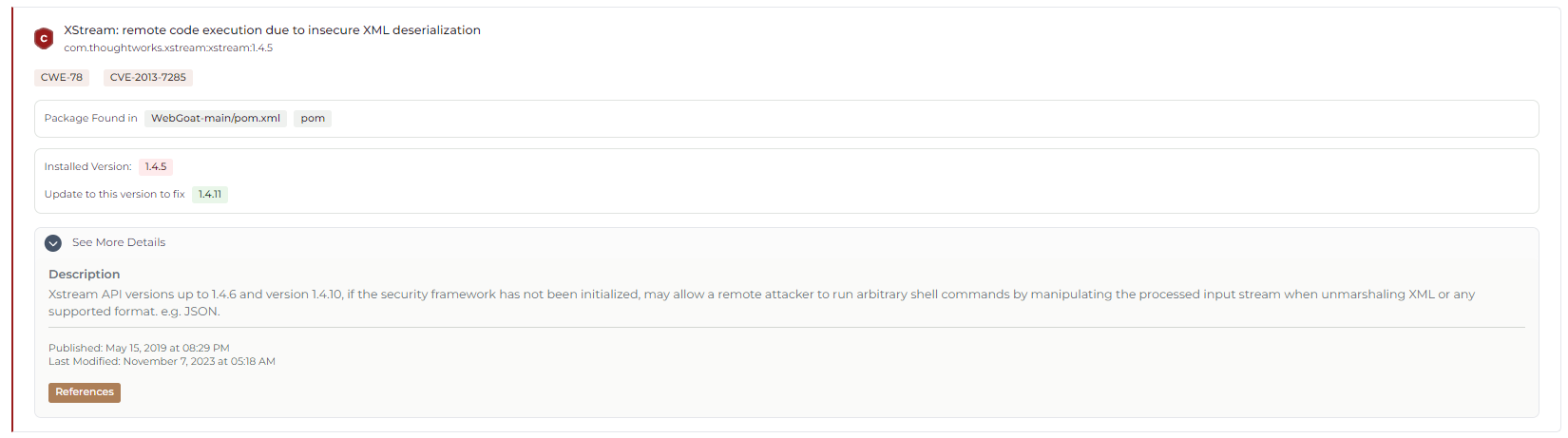Click the XStream remote code execution title

pos(272,30)
